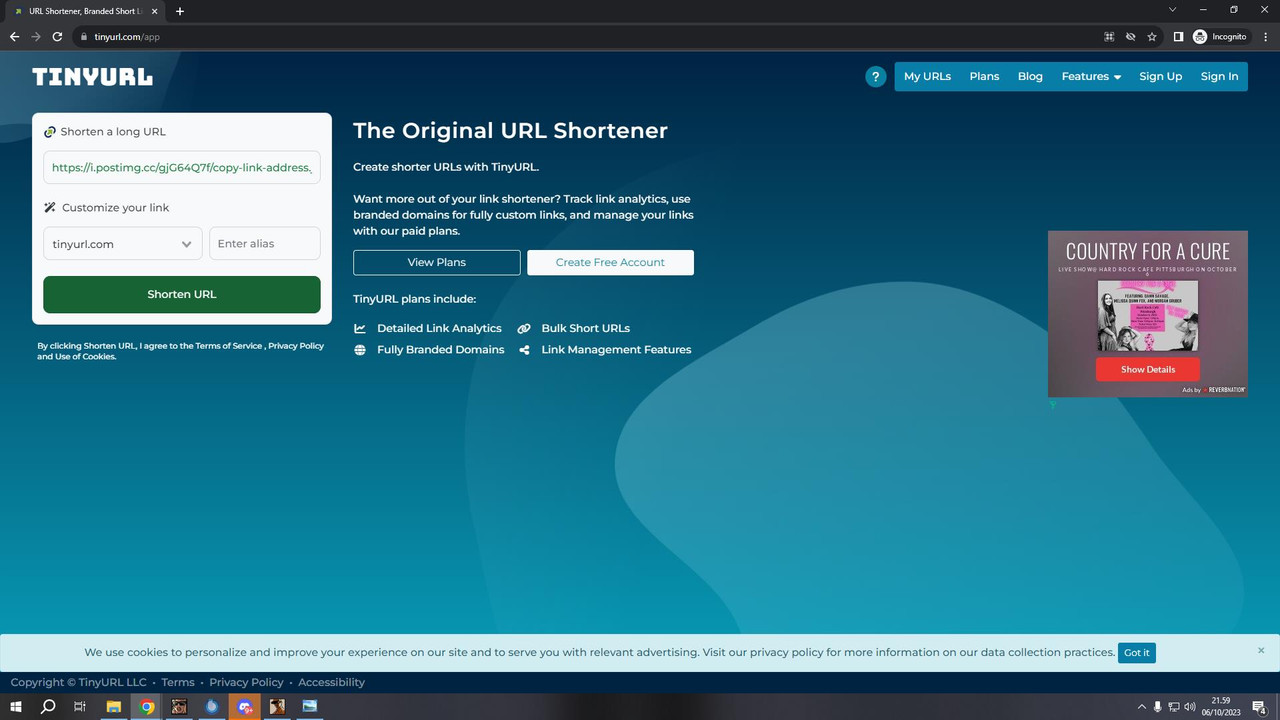1280x720 pixels.
Task: Click the site lock icon in address bar
Action: point(84,37)
